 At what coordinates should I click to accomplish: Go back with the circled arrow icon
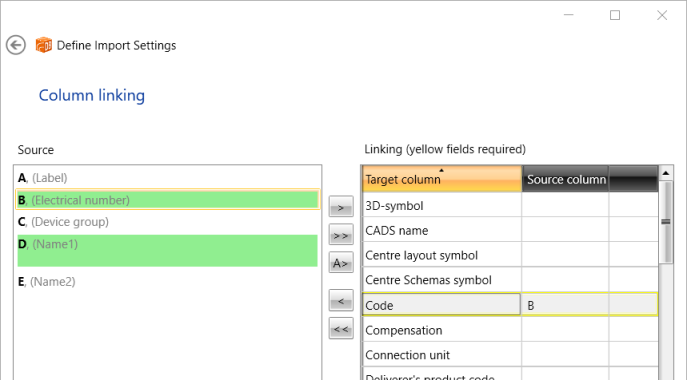tap(16, 45)
